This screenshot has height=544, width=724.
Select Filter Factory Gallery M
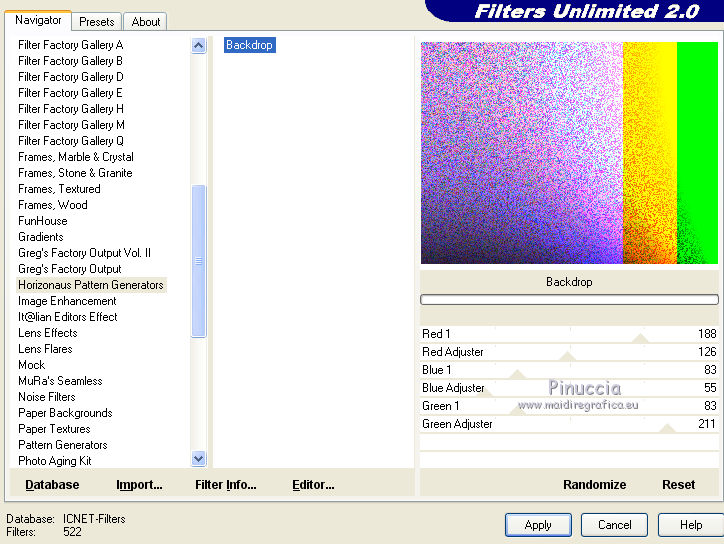click(71, 125)
